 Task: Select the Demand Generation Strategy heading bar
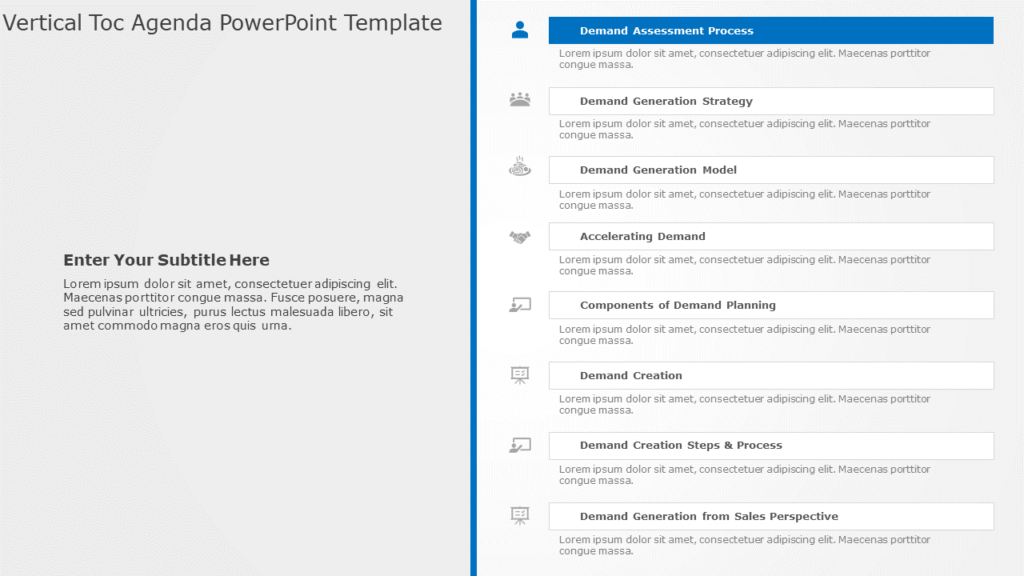(770, 101)
